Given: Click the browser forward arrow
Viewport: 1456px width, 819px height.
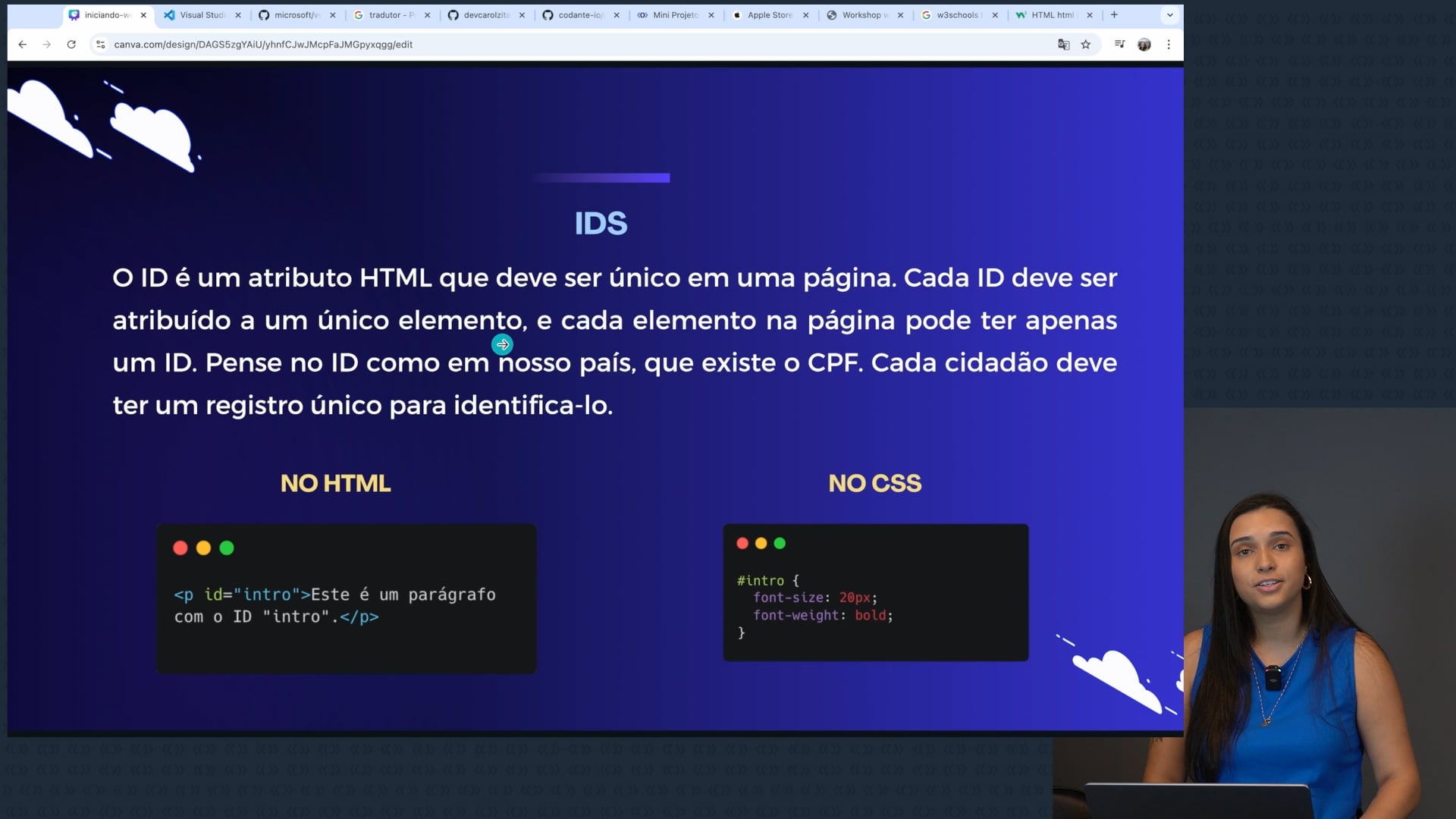Looking at the screenshot, I should coord(47,45).
